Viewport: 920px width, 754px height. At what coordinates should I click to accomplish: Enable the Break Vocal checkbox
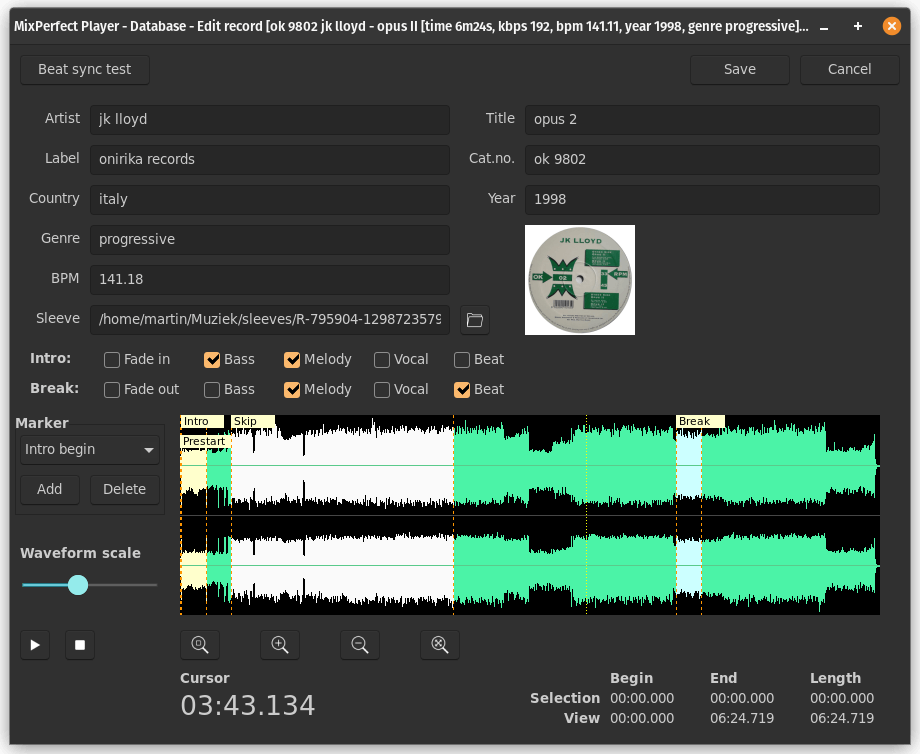pos(382,390)
